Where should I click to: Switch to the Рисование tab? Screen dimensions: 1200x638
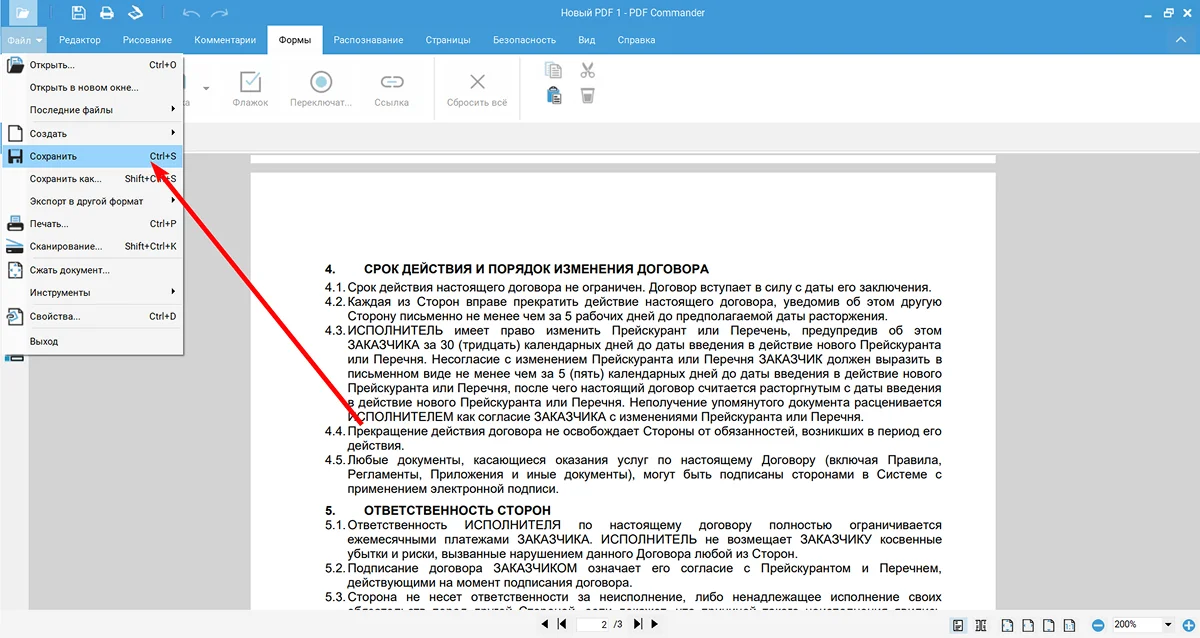[147, 40]
